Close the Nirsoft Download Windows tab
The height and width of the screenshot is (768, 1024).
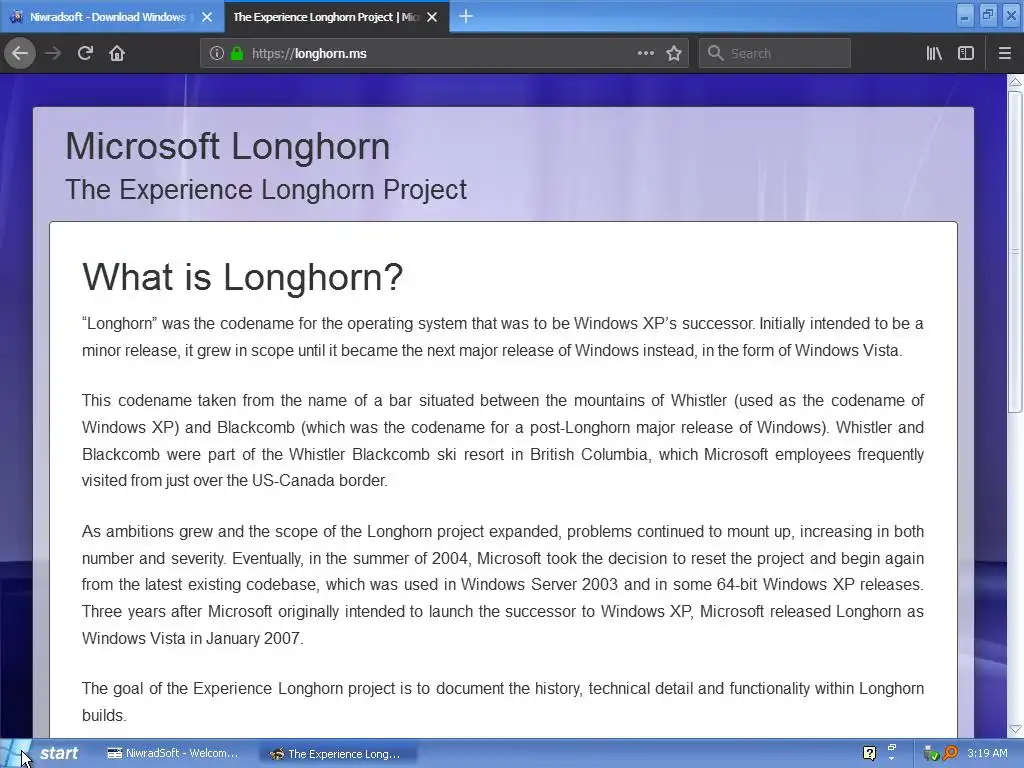[207, 17]
